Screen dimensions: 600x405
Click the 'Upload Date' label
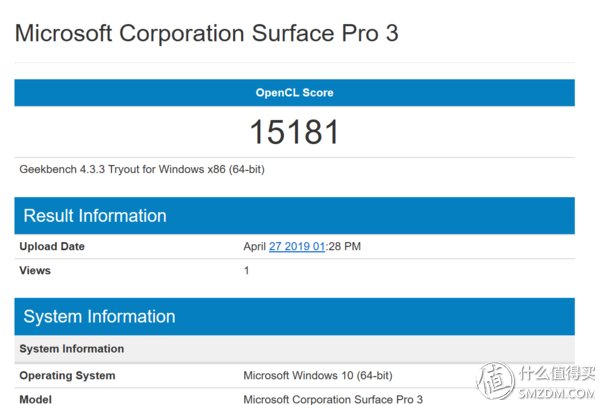coord(52,246)
